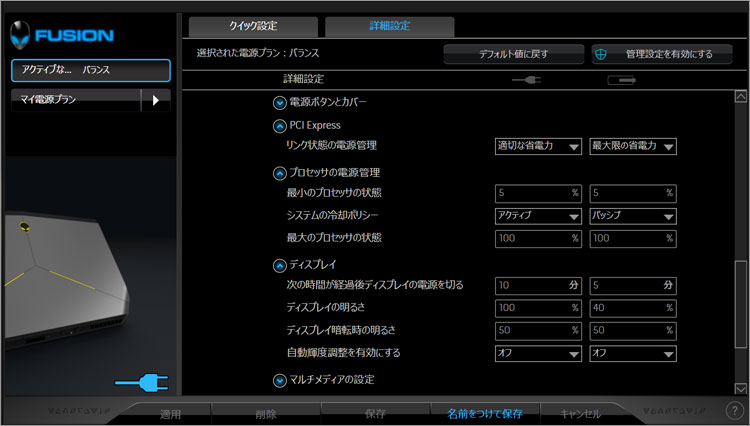This screenshot has width=750, height=426.
Task: Click 適用 button
Action: (170, 414)
